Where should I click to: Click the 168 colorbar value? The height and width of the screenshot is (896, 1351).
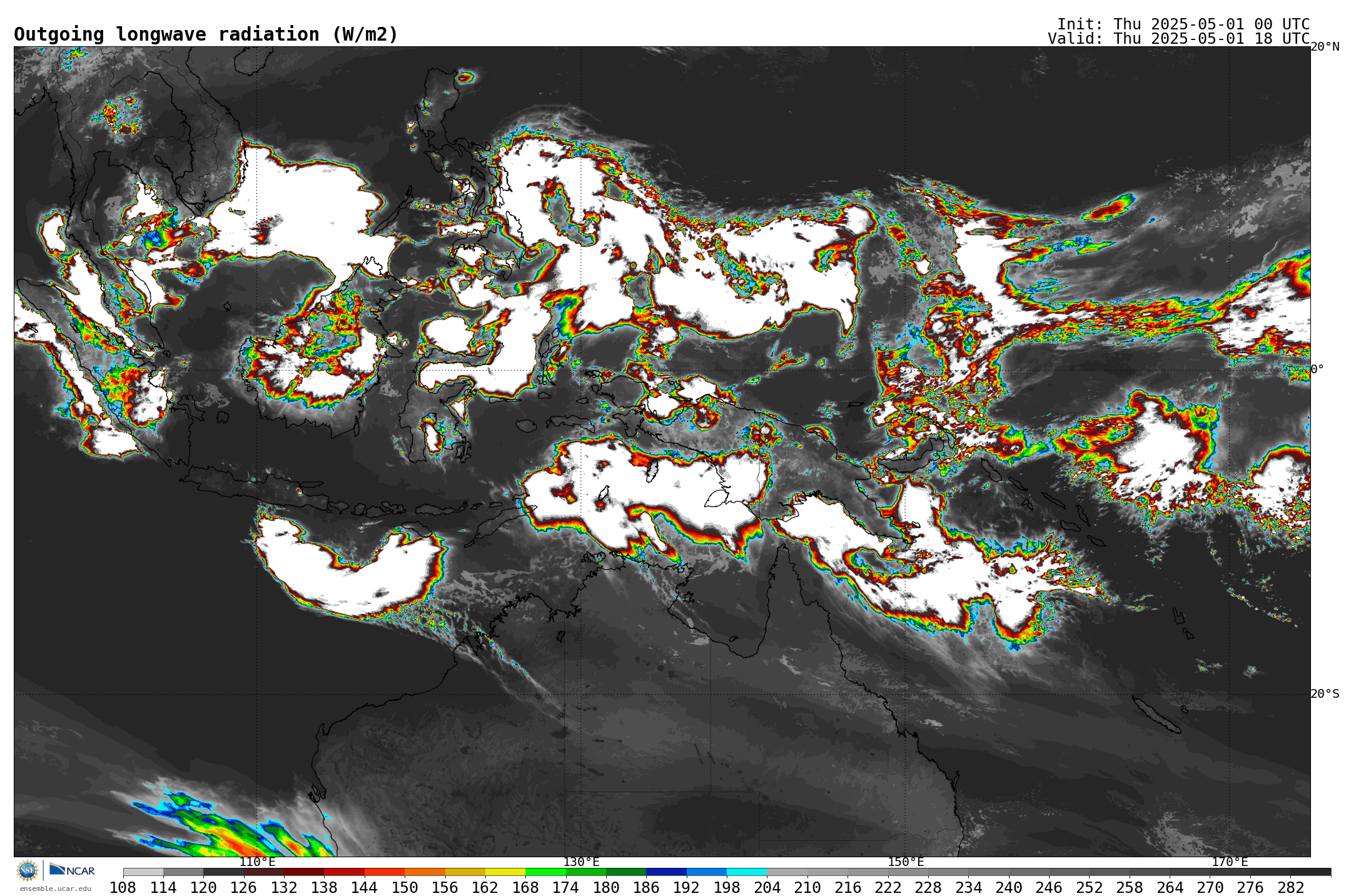(x=525, y=887)
